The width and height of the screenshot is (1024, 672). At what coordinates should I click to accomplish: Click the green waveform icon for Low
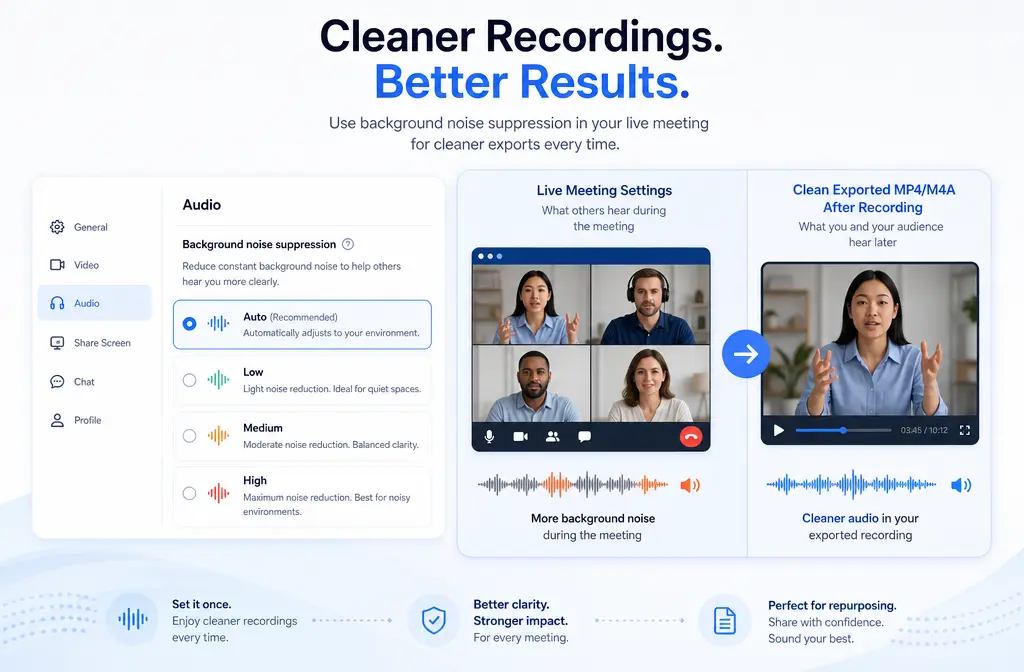point(218,379)
